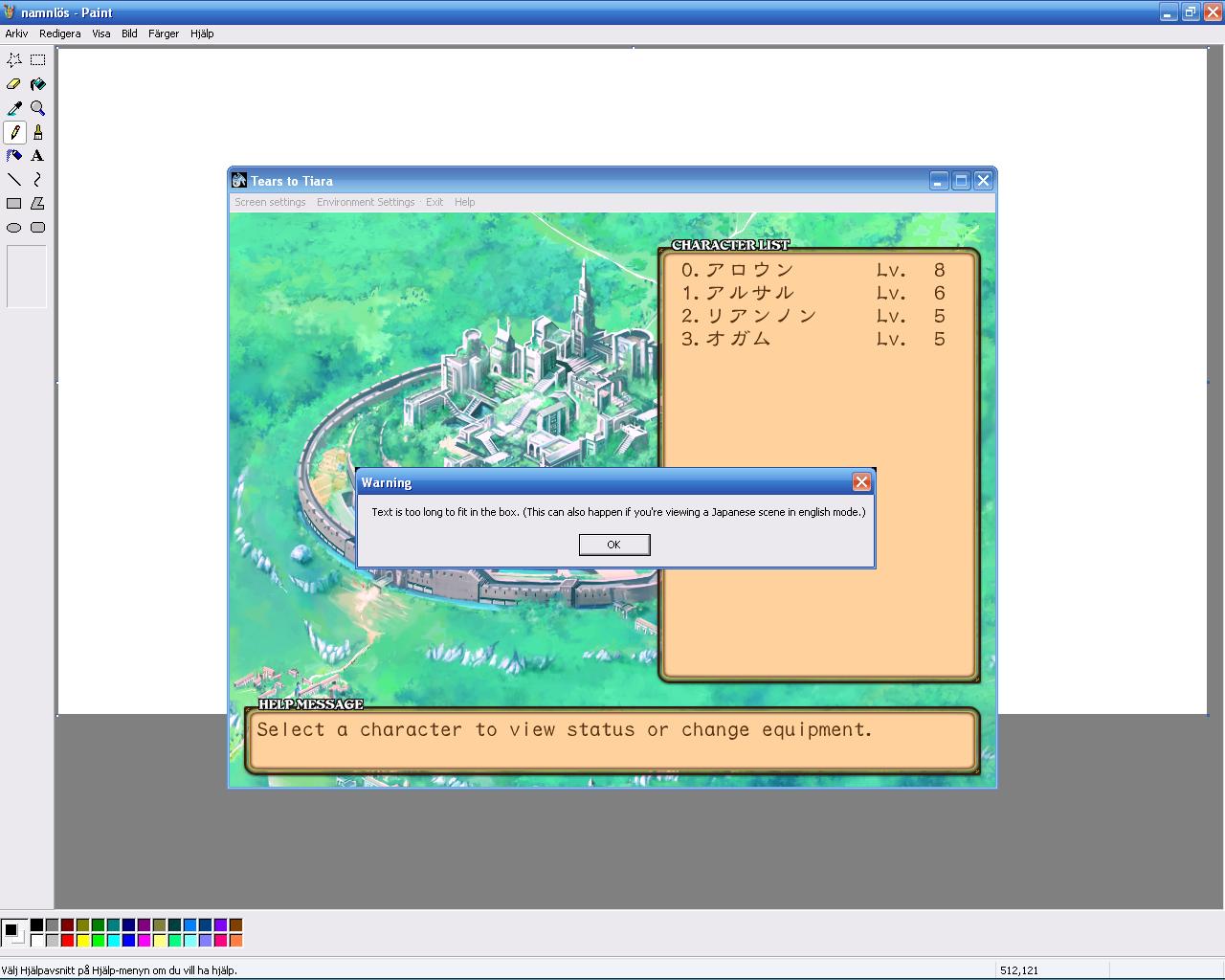Select character 2. リアンノン Lv. 5
1225x980 pixels.
[x=813, y=316]
